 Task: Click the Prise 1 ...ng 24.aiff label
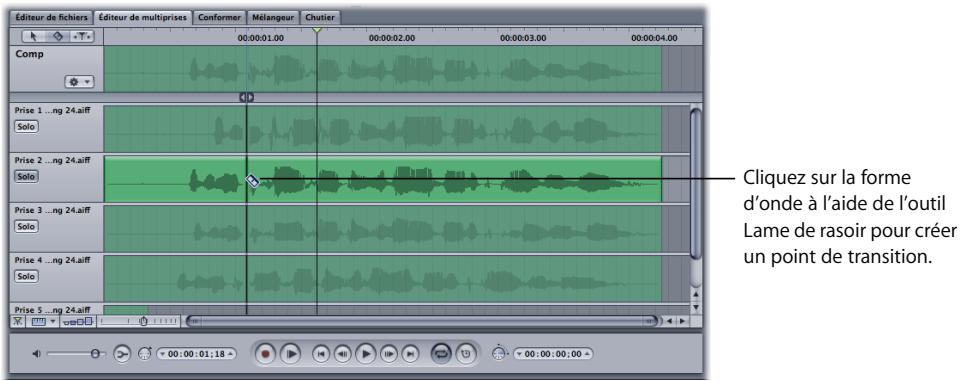[x=52, y=110]
